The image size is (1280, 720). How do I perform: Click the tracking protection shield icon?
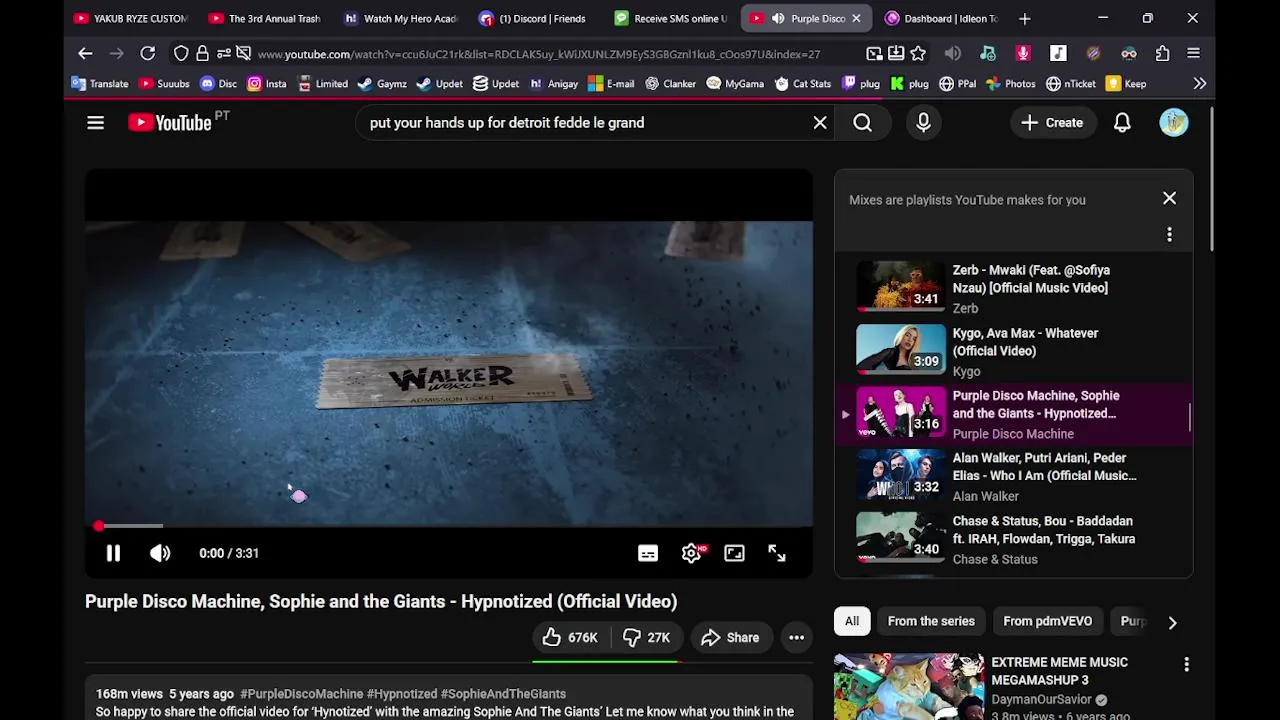coord(180,53)
